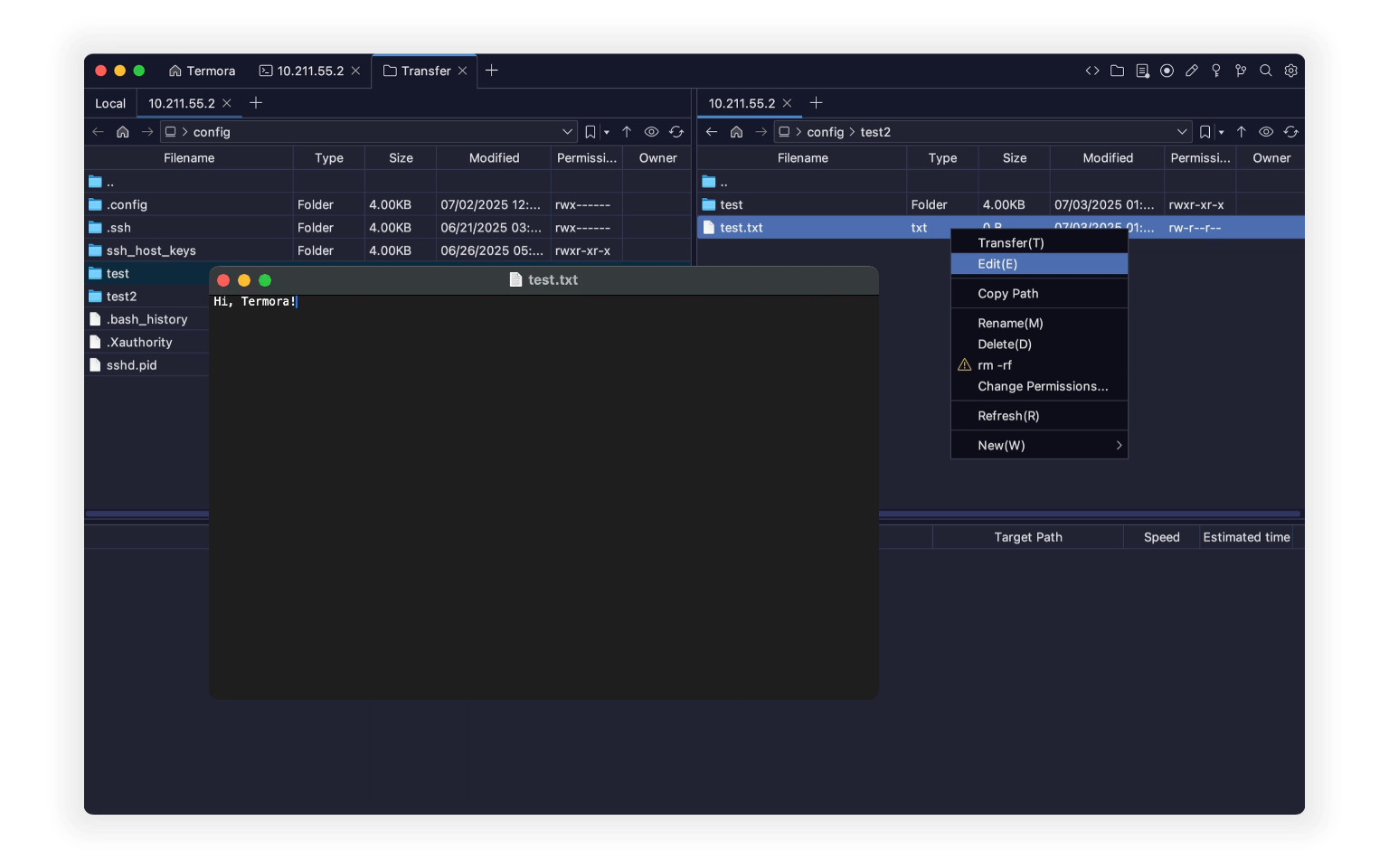Select Change Permissions... menu entry

click(1042, 386)
